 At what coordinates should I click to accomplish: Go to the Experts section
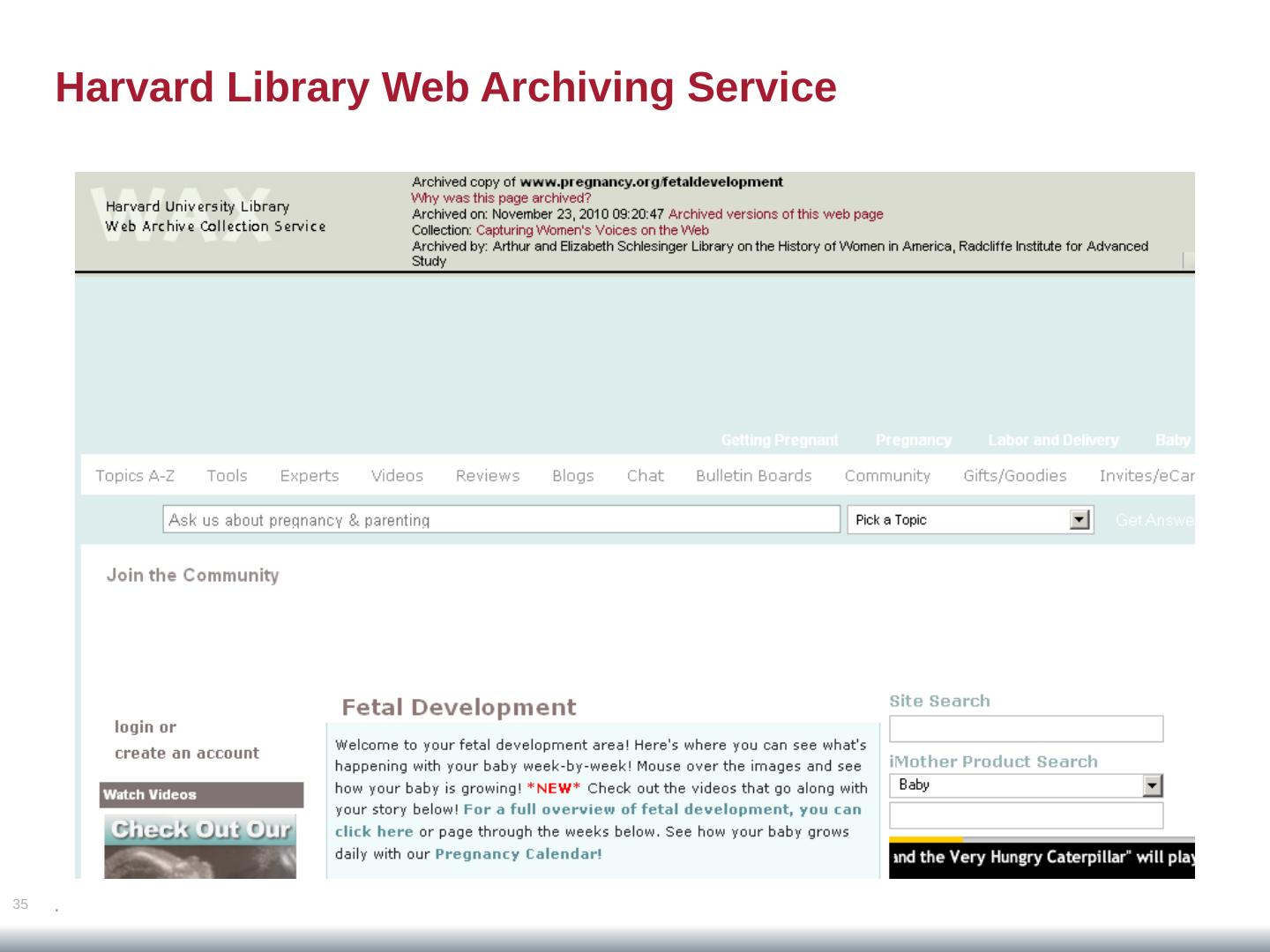click(x=310, y=476)
